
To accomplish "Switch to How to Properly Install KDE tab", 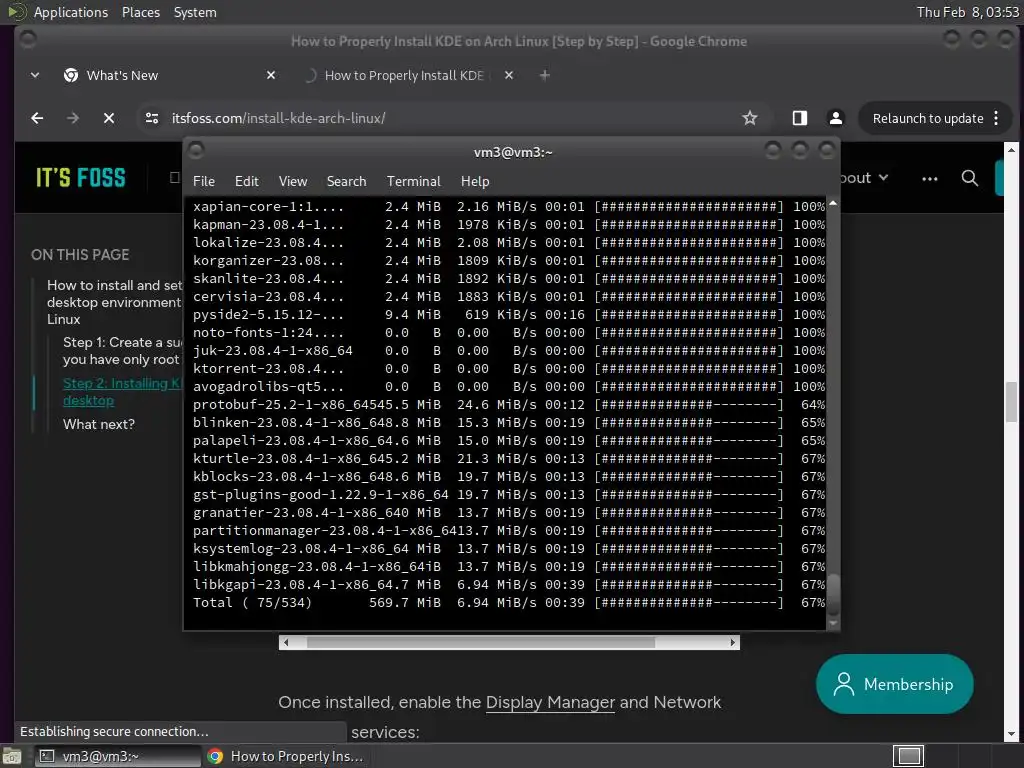I will pos(409,75).
